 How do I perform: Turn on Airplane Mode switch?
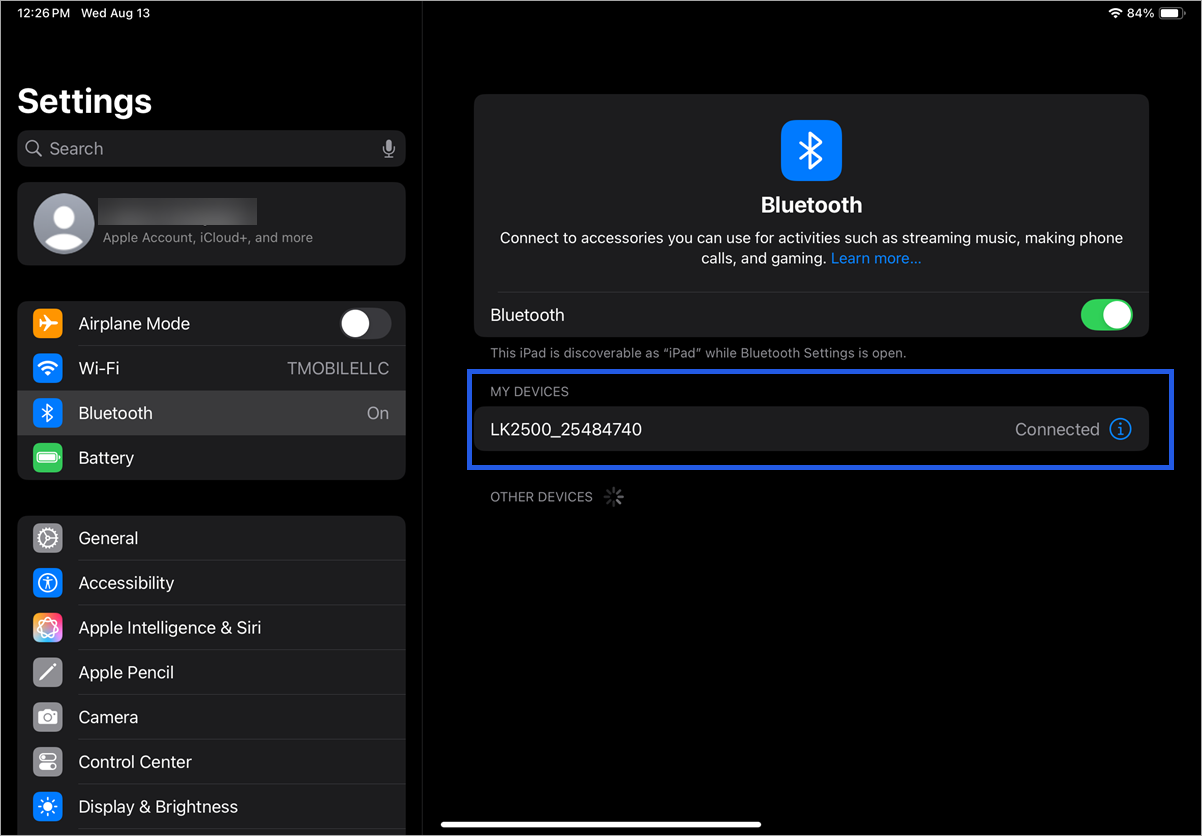[365, 324]
